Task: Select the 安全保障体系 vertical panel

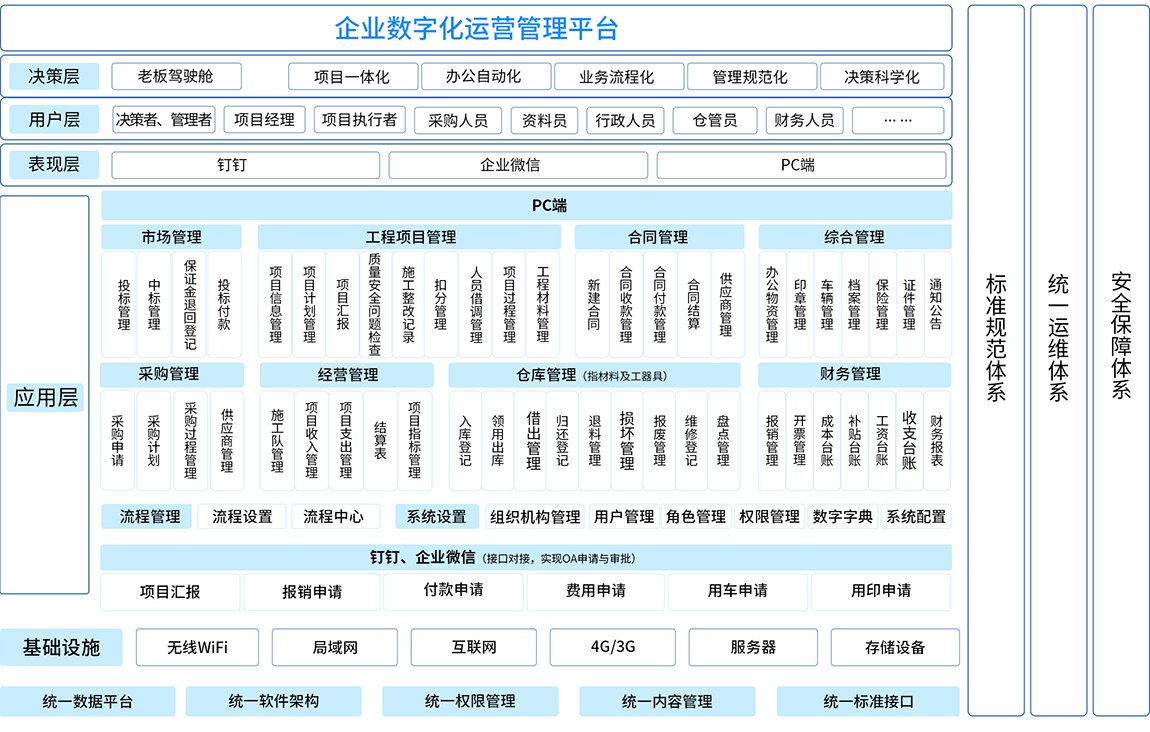Action: (x=1120, y=360)
